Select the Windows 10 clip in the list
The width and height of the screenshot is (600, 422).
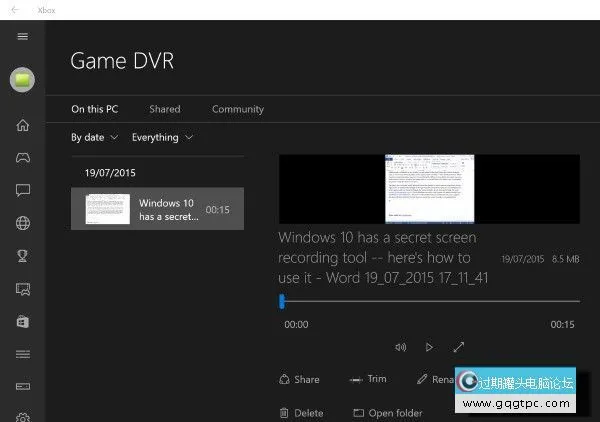pos(157,209)
